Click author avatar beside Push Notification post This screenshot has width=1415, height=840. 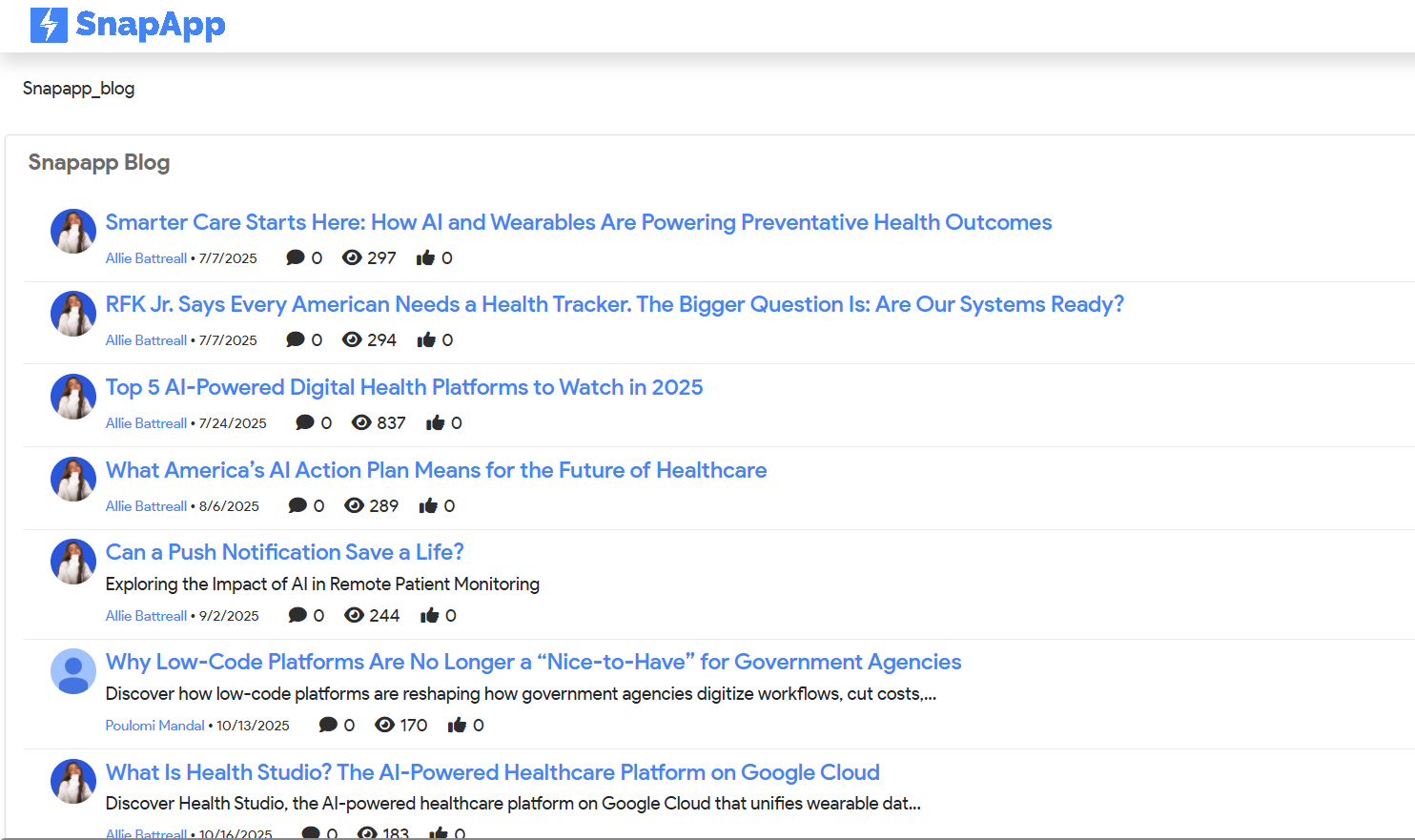(73, 562)
